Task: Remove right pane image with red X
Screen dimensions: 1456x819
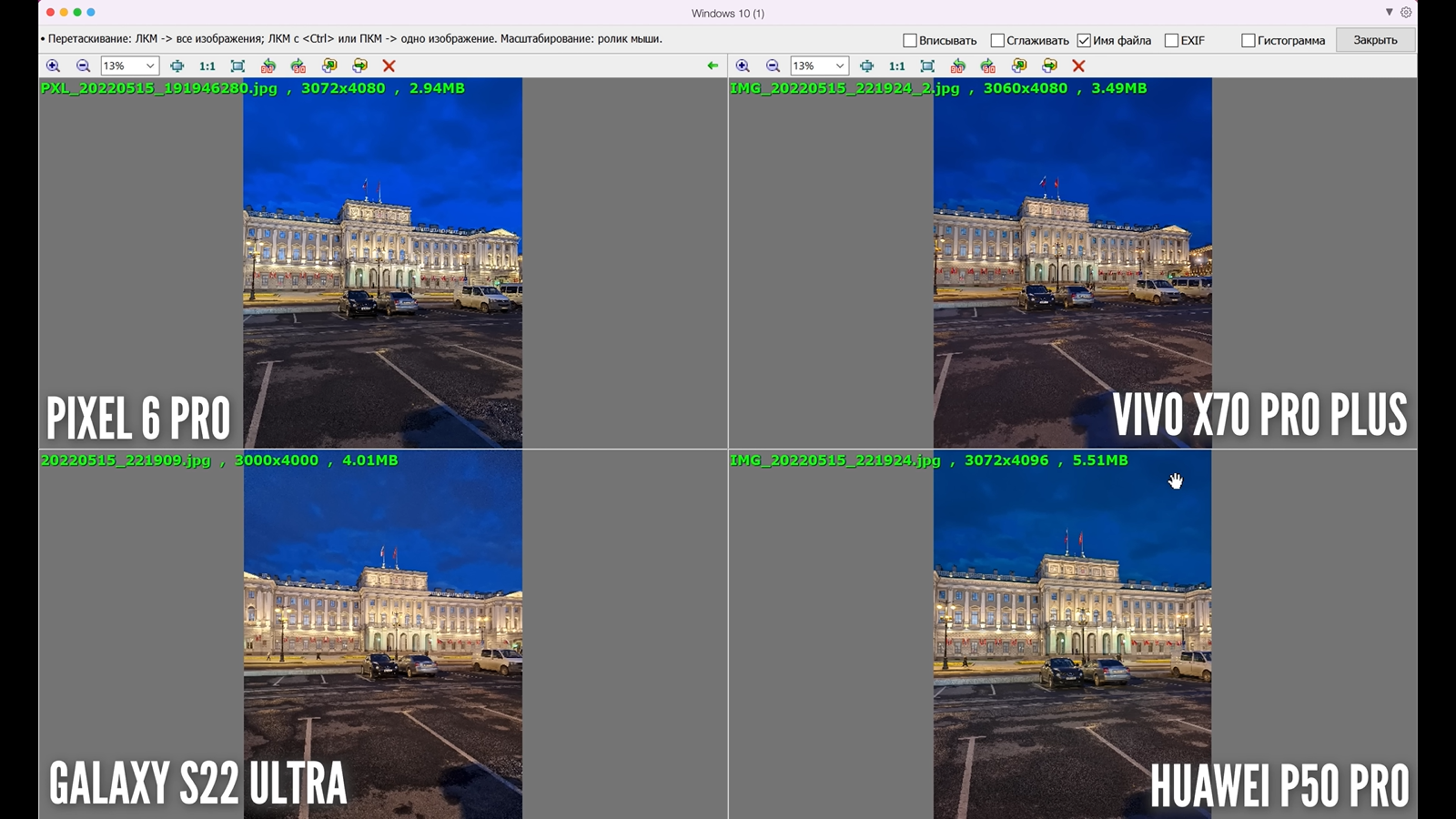Action: pyautogui.click(x=1078, y=66)
